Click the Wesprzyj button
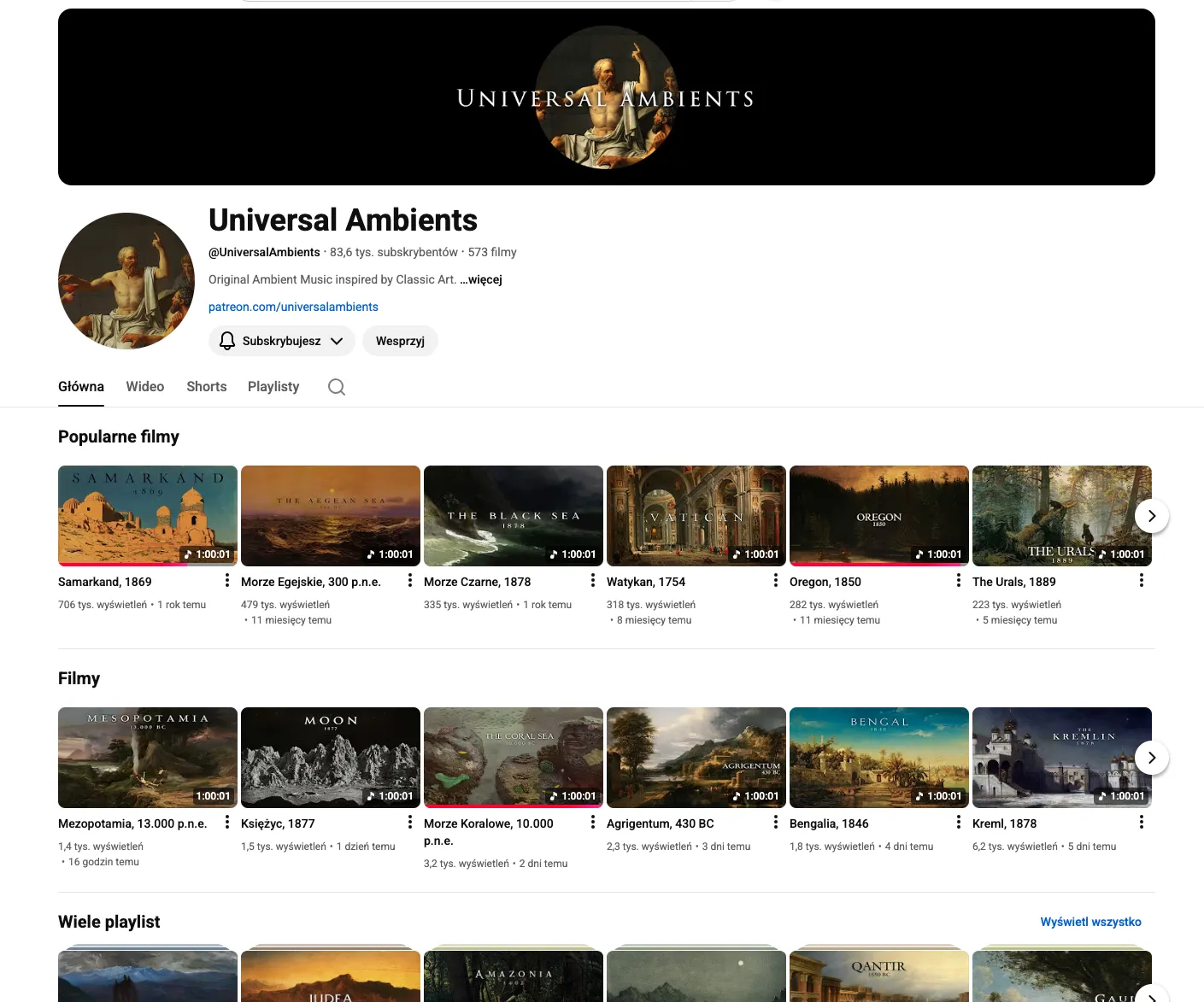Screen dimensions: 1204x1002 tap(400, 341)
